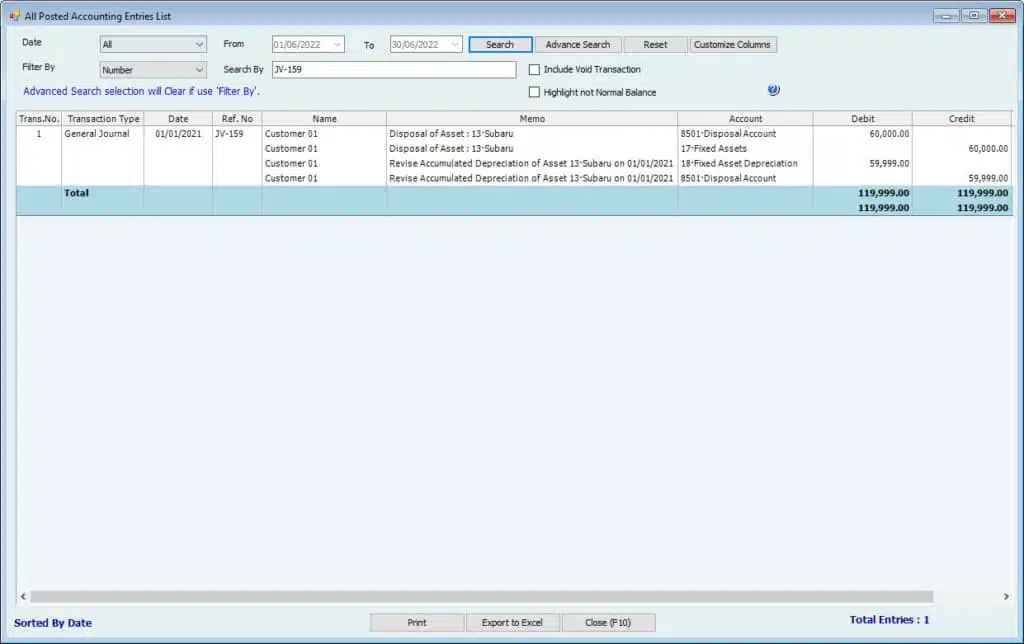The width and height of the screenshot is (1024, 644).
Task: Export the list to Excel
Action: (x=512, y=622)
